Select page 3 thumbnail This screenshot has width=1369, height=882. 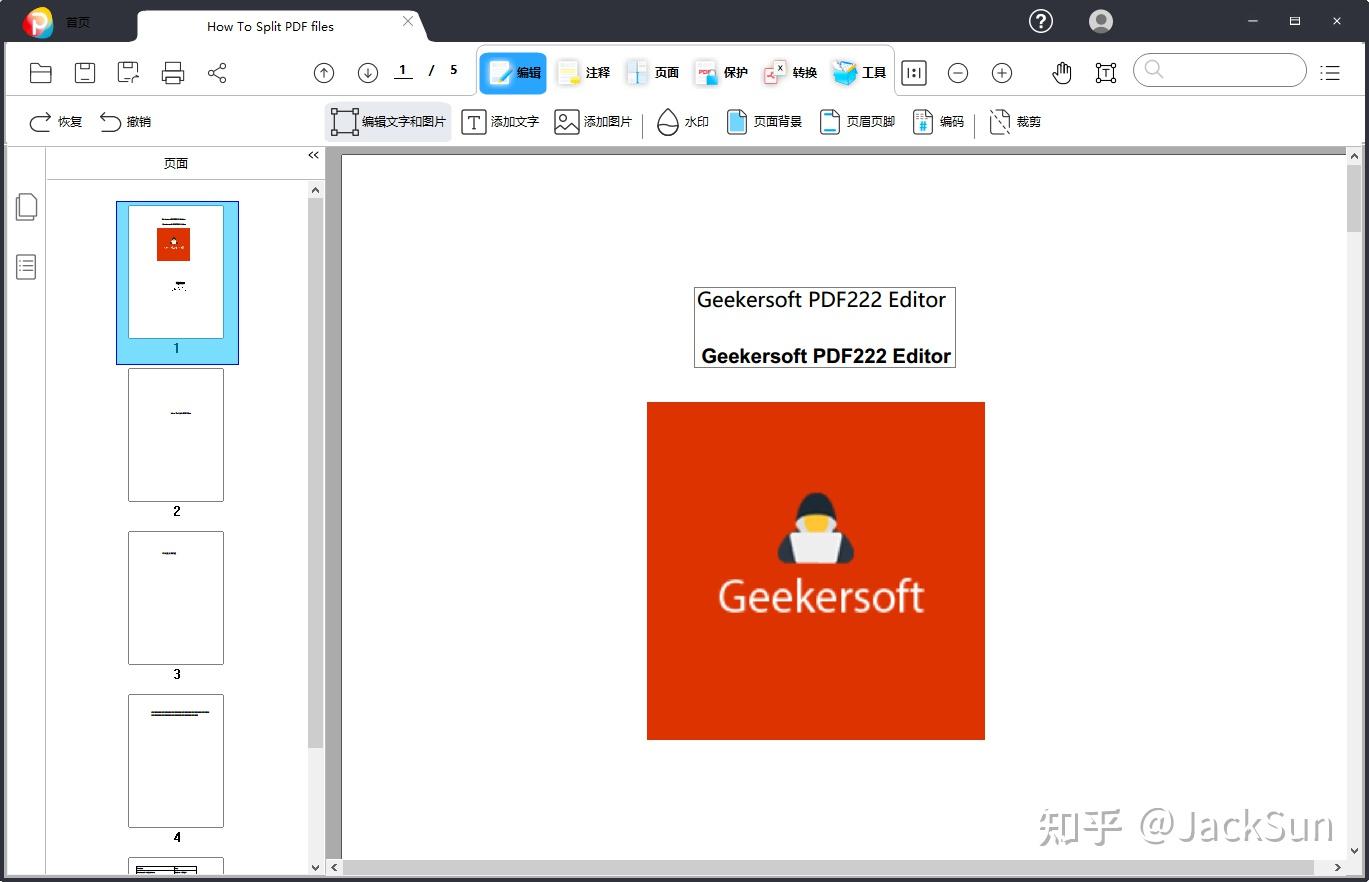(176, 597)
